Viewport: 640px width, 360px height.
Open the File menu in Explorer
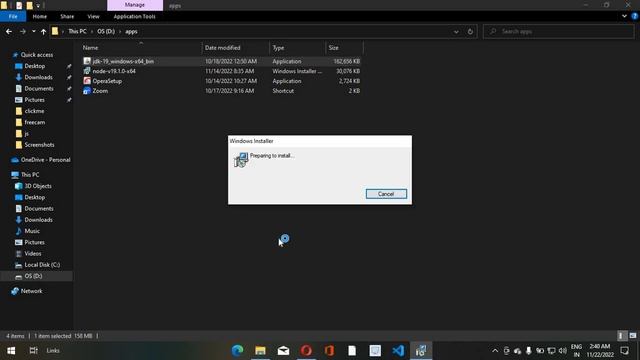pos(13,16)
